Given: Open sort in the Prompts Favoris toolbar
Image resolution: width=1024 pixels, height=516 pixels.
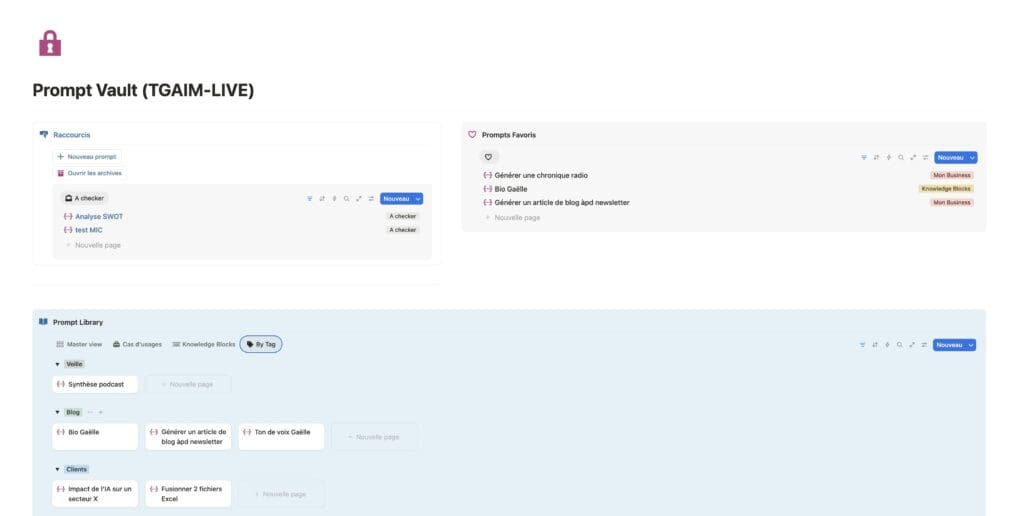Looking at the screenshot, I should 876,157.
